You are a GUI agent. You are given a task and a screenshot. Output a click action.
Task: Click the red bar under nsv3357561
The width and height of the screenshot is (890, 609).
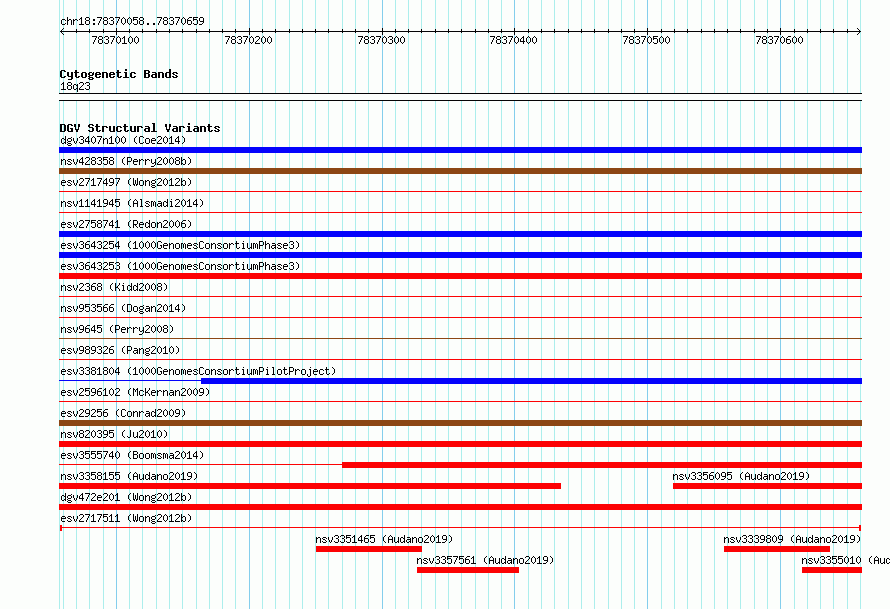click(x=468, y=570)
